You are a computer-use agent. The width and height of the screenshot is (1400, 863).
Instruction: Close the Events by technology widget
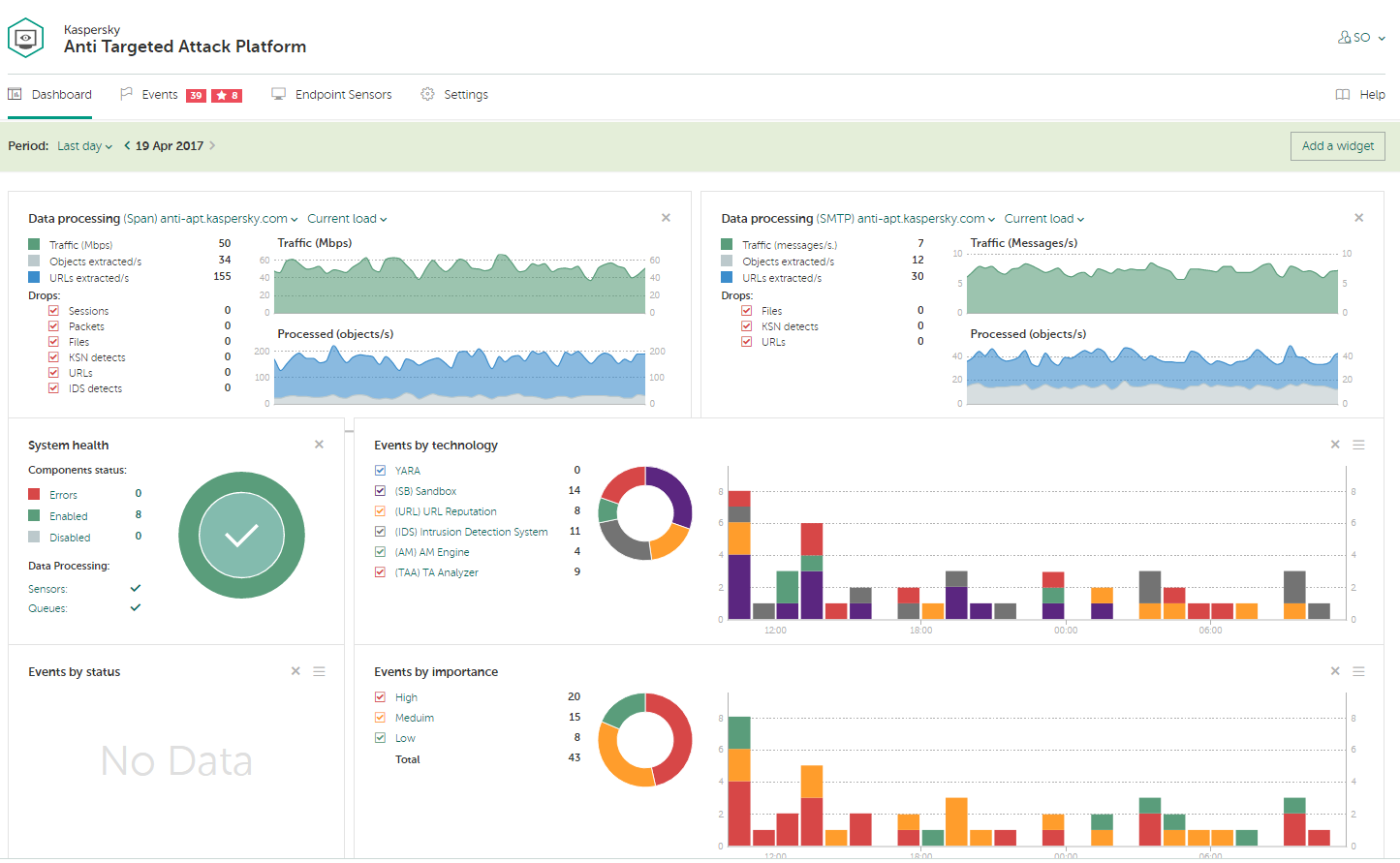1335,445
